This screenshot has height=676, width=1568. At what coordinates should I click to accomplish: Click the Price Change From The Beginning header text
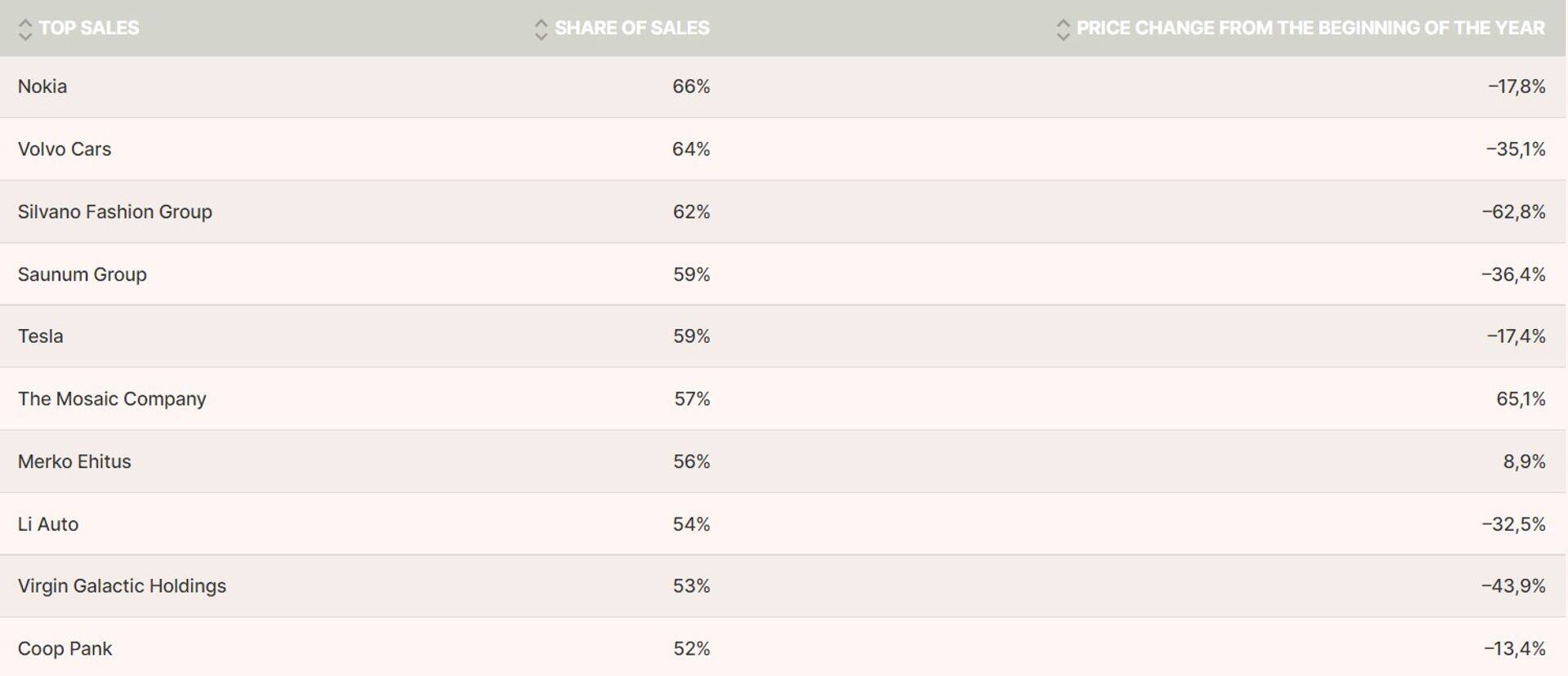click(x=1310, y=28)
